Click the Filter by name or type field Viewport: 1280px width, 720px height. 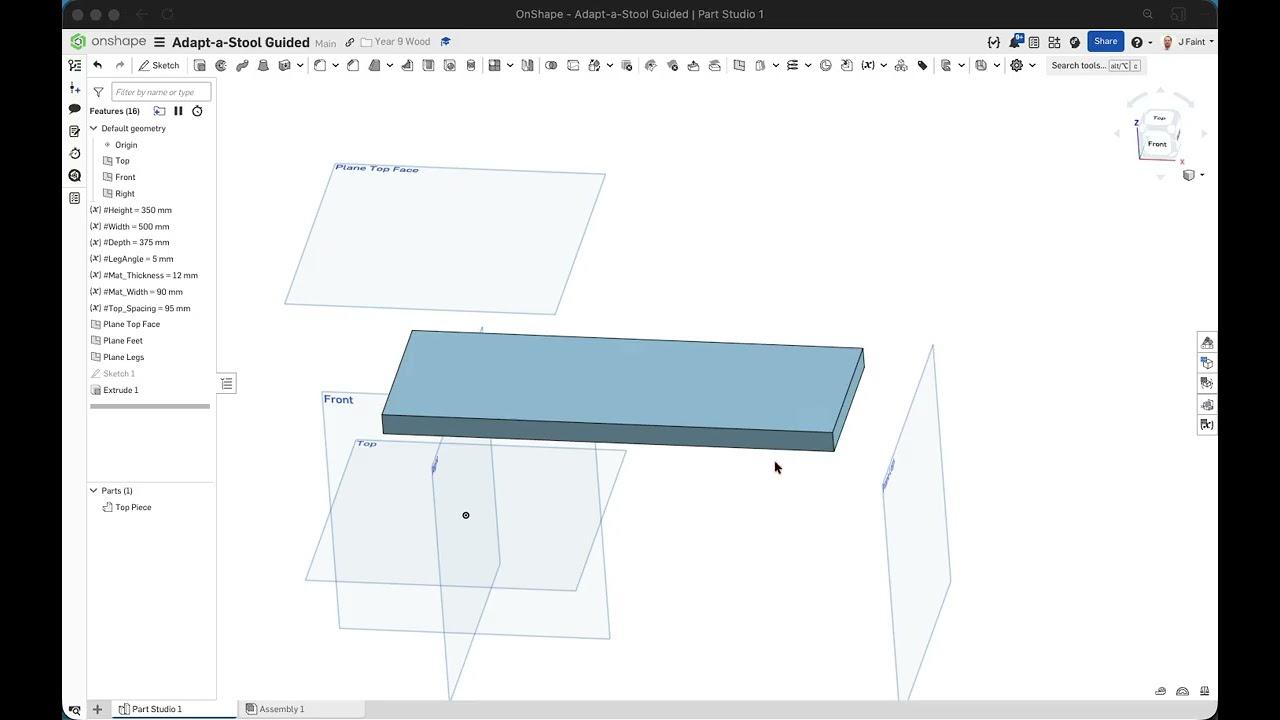[x=160, y=92]
